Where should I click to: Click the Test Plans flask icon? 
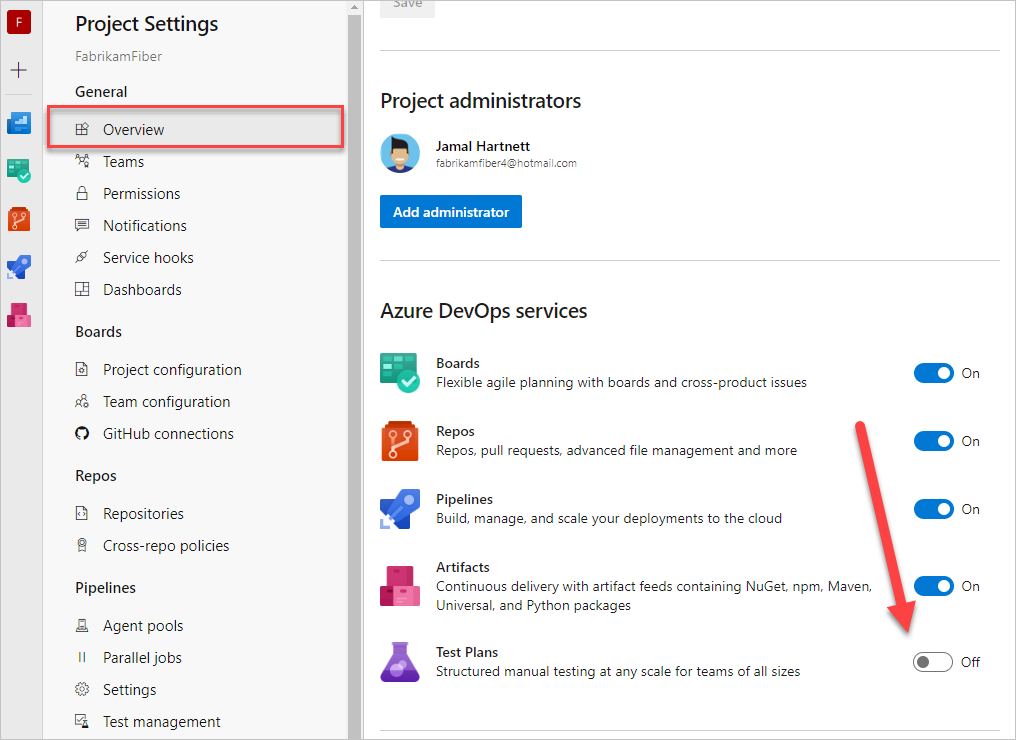[400, 662]
